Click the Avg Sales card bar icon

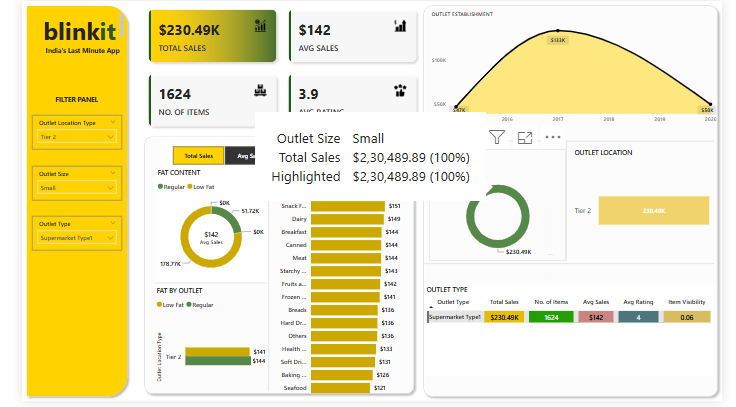pyautogui.click(x=400, y=26)
